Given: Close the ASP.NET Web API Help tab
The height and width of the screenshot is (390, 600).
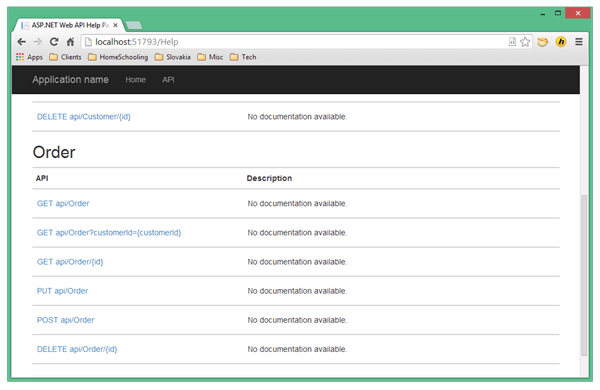Looking at the screenshot, I should (x=116, y=25).
